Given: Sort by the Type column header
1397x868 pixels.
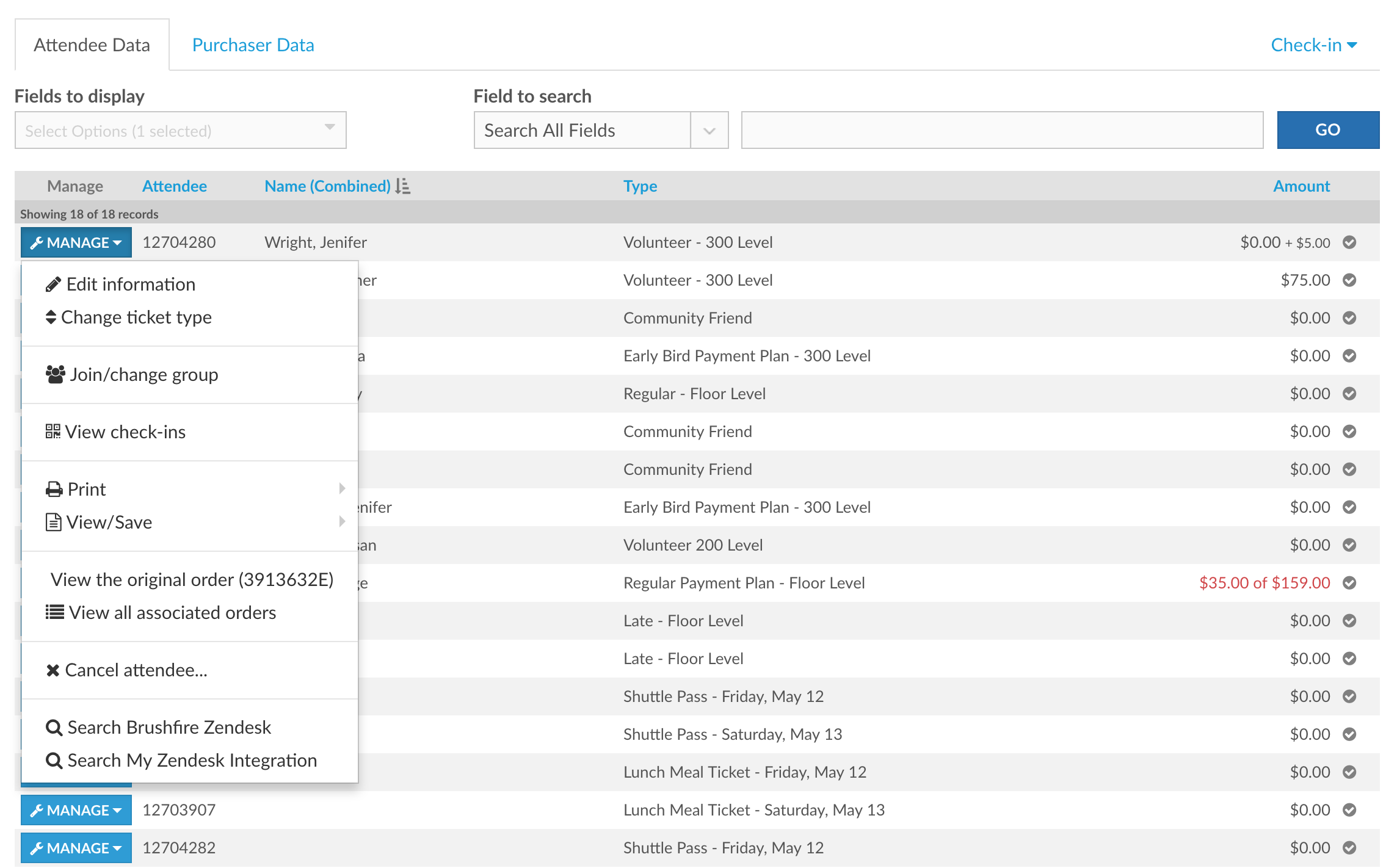Looking at the screenshot, I should click(x=640, y=186).
